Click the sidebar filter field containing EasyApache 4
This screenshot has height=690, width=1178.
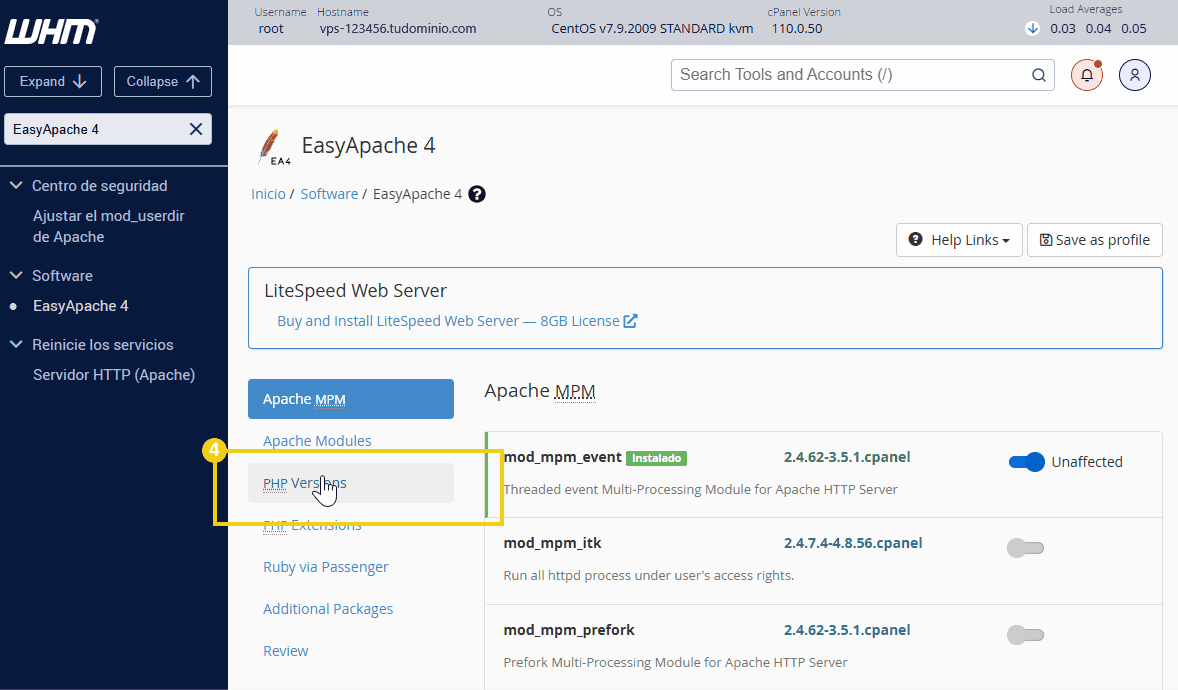[107, 129]
